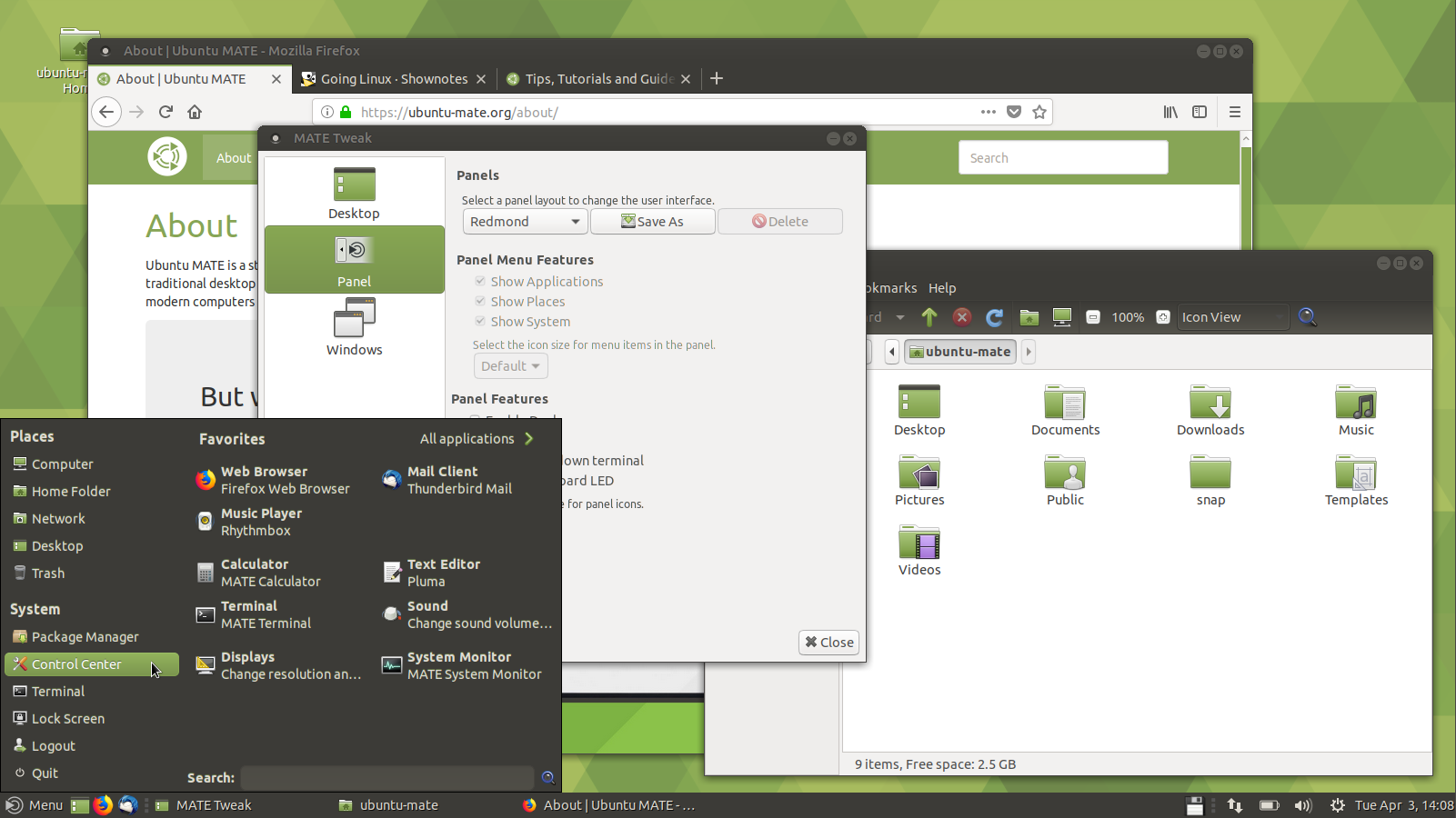The image size is (1456, 818).
Task: Open Firefox Web Browser from Favorites
Action: [x=273, y=480]
